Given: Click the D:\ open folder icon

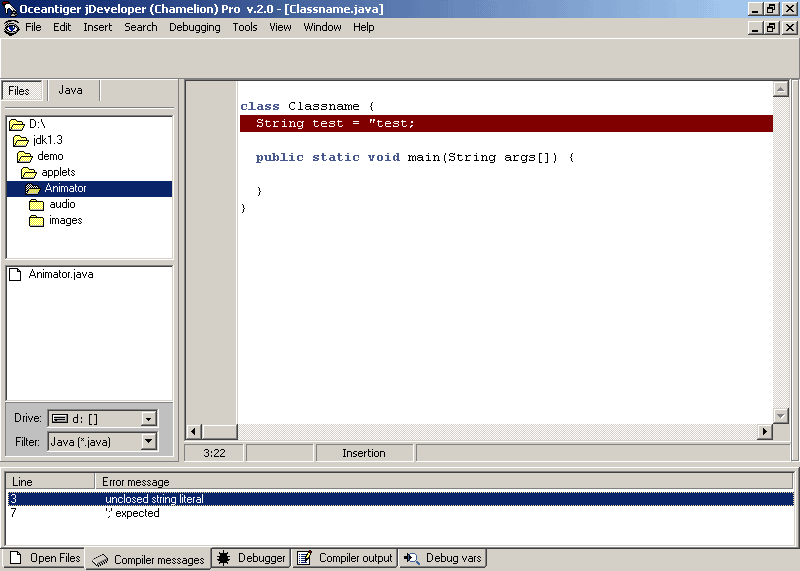Looking at the screenshot, I should point(17,124).
